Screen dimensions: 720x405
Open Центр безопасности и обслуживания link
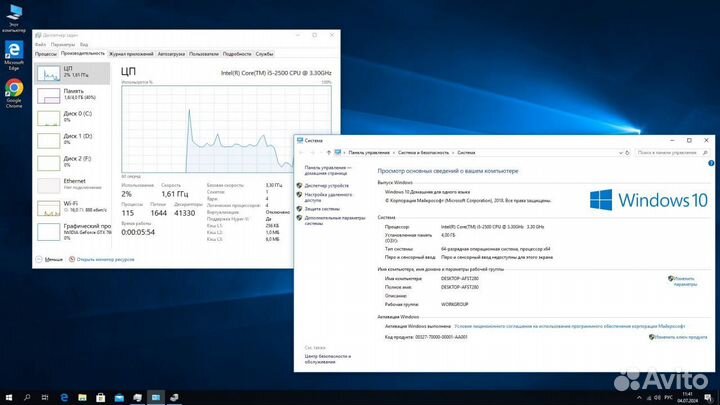coord(328,359)
